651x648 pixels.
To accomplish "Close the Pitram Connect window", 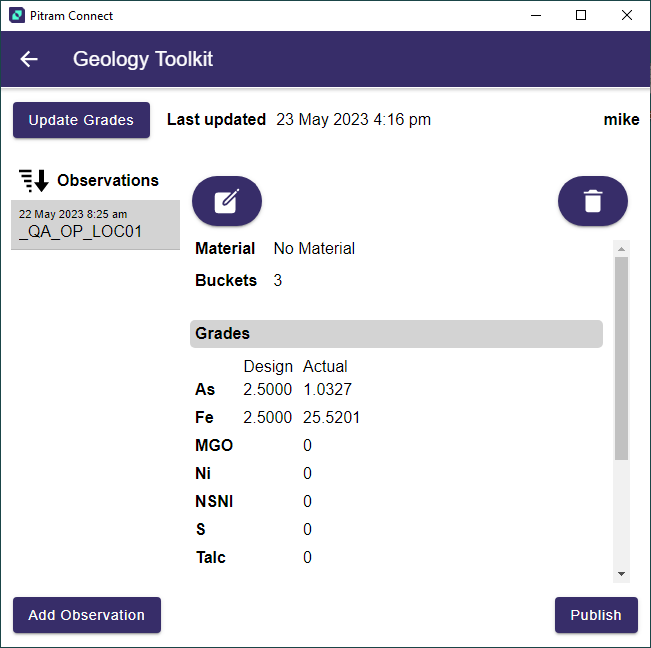I will pos(627,15).
